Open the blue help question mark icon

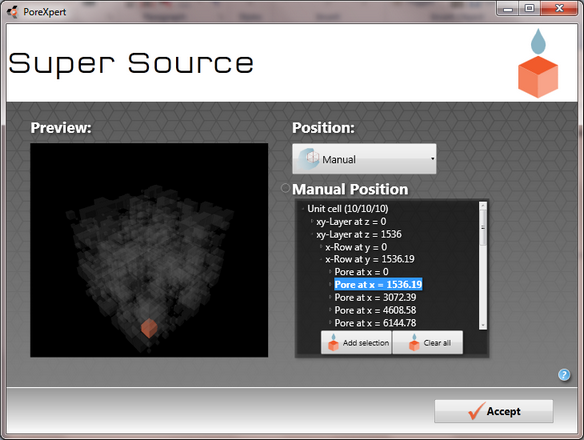(x=564, y=374)
